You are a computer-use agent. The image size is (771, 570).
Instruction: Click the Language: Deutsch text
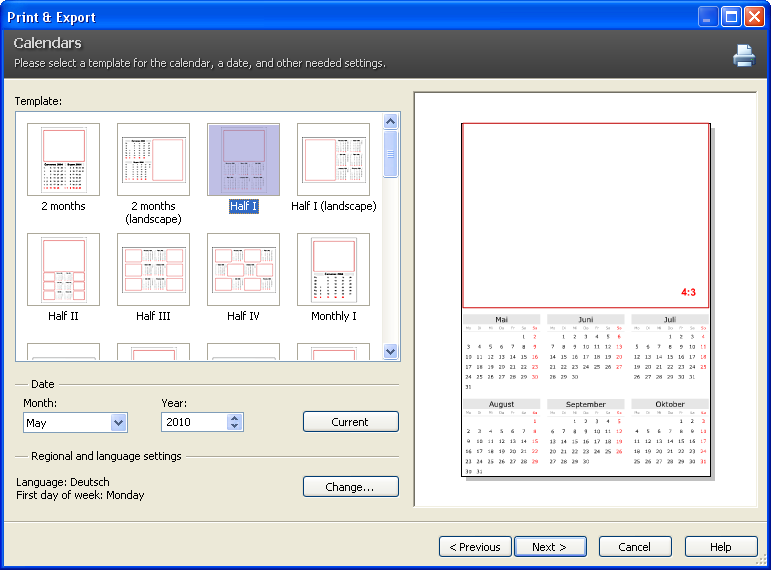pos(63,482)
